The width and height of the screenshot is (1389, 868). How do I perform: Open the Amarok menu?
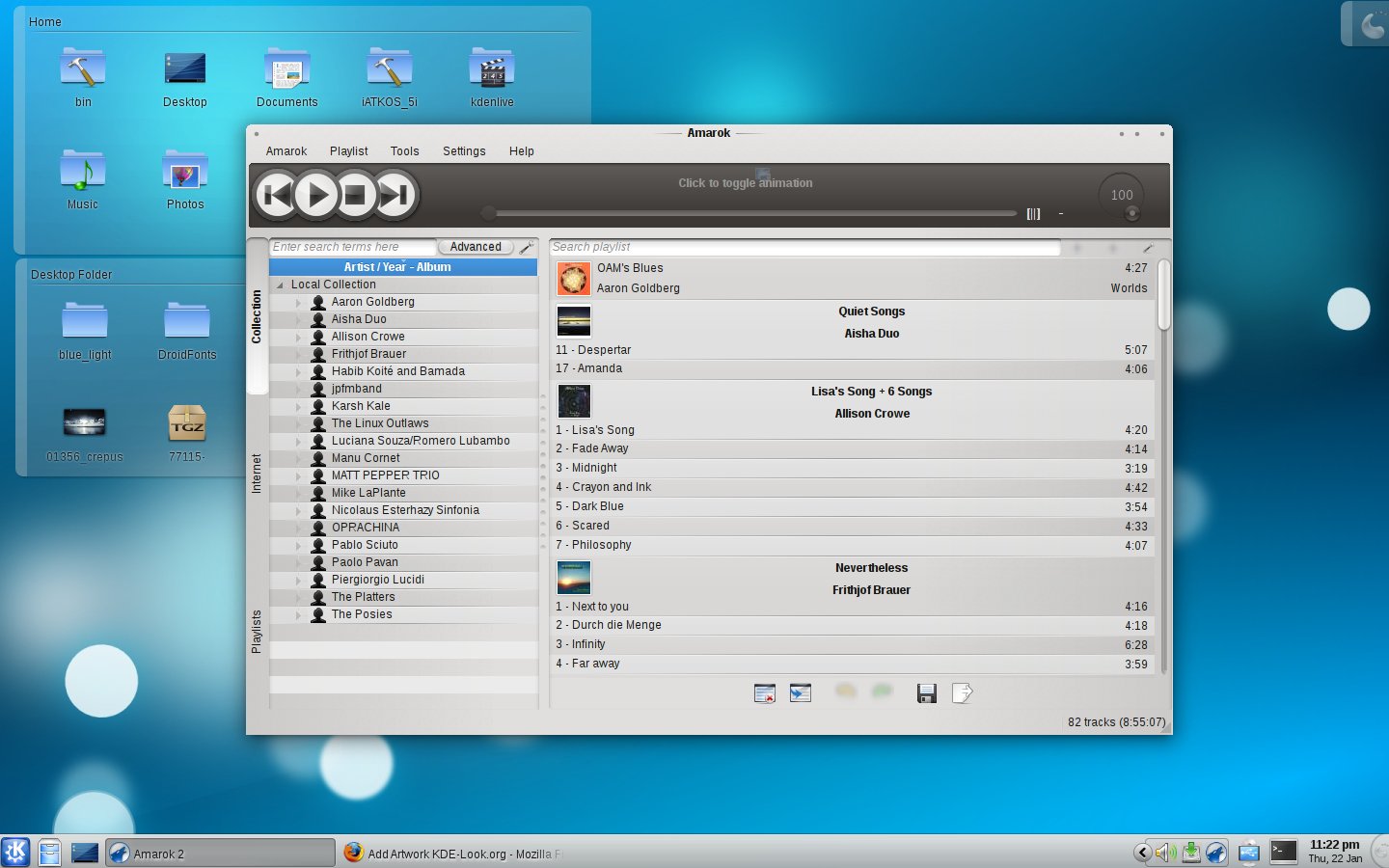point(286,151)
